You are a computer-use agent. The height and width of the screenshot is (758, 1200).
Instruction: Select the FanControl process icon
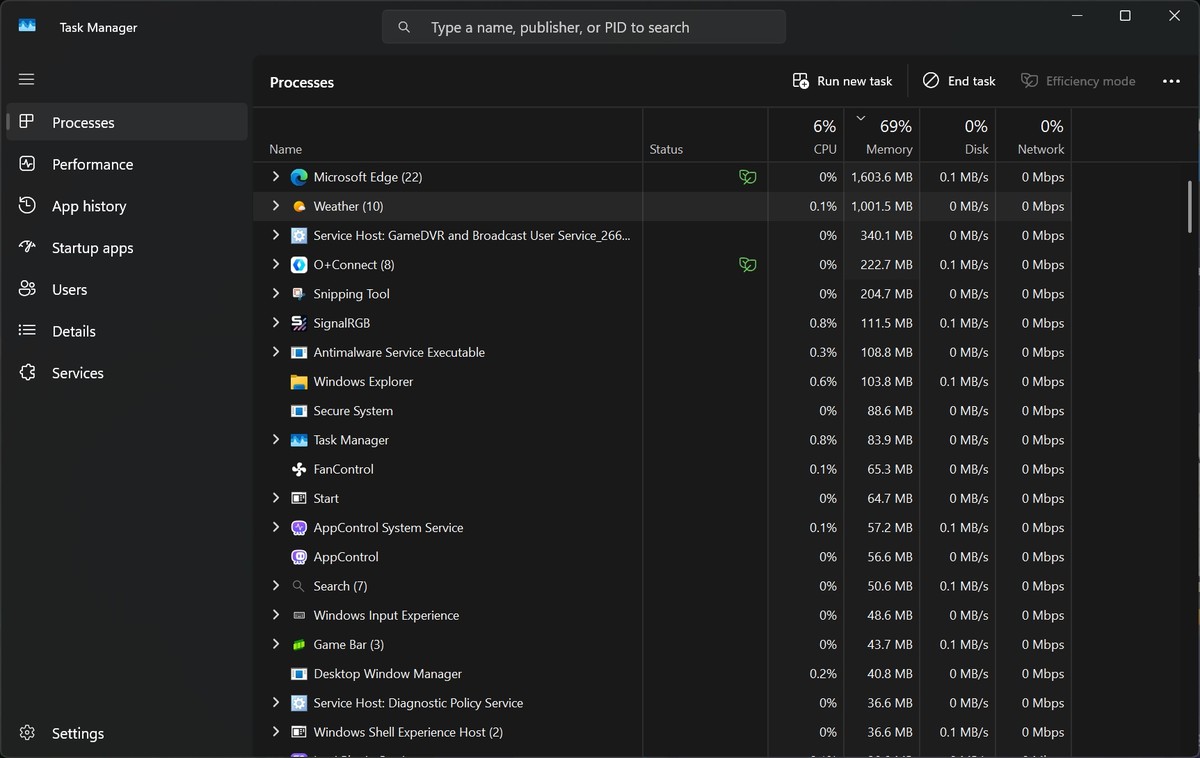(298, 469)
